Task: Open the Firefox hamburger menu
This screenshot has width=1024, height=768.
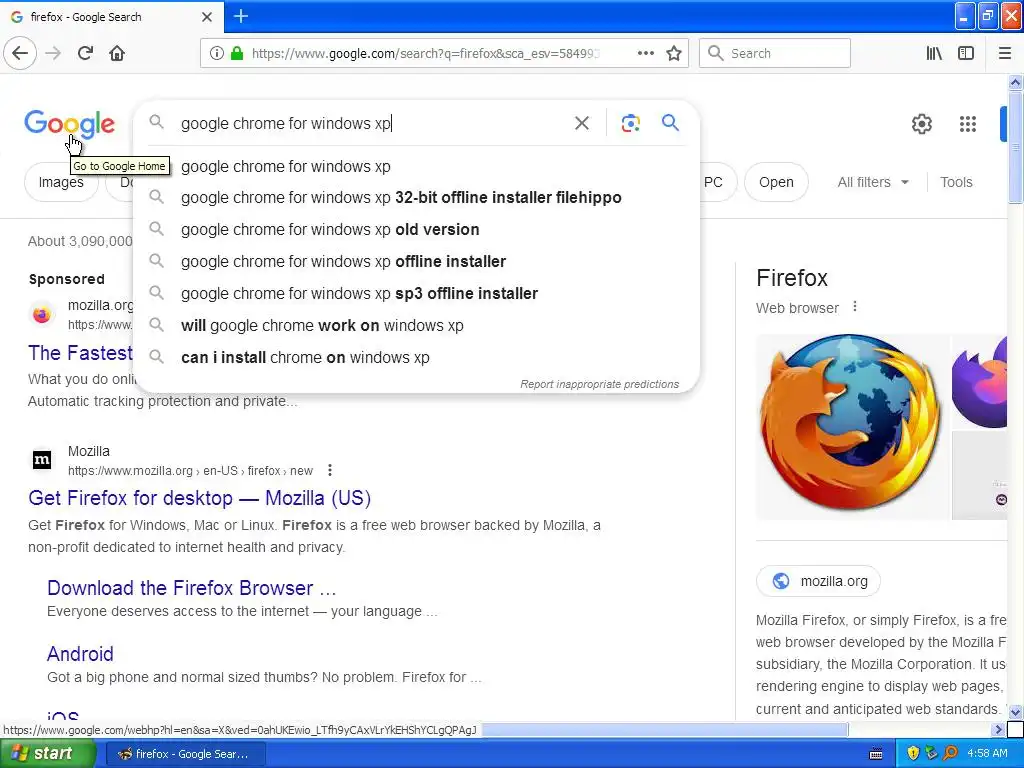Action: (x=1004, y=53)
